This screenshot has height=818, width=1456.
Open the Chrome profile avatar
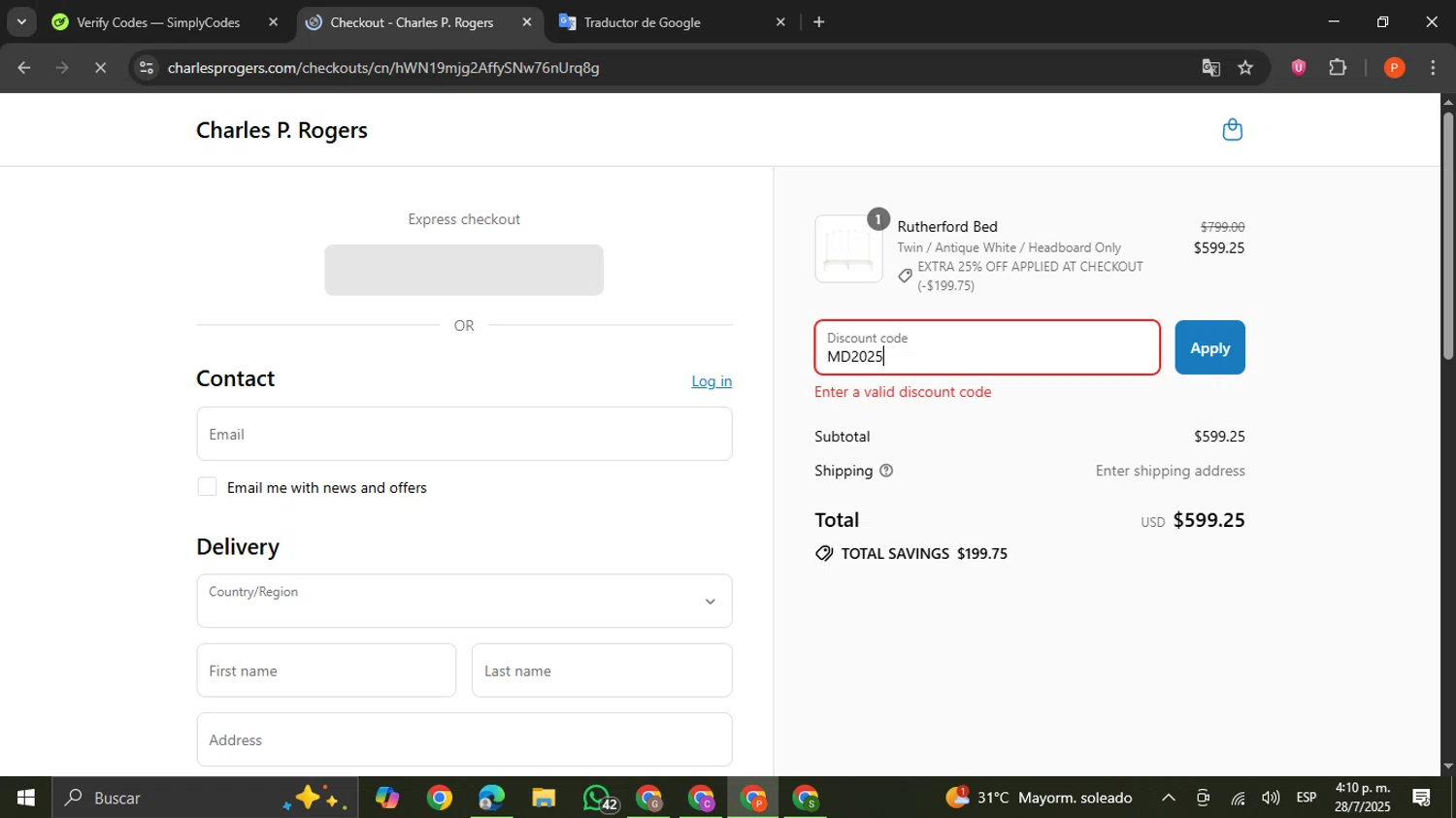tap(1394, 68)
